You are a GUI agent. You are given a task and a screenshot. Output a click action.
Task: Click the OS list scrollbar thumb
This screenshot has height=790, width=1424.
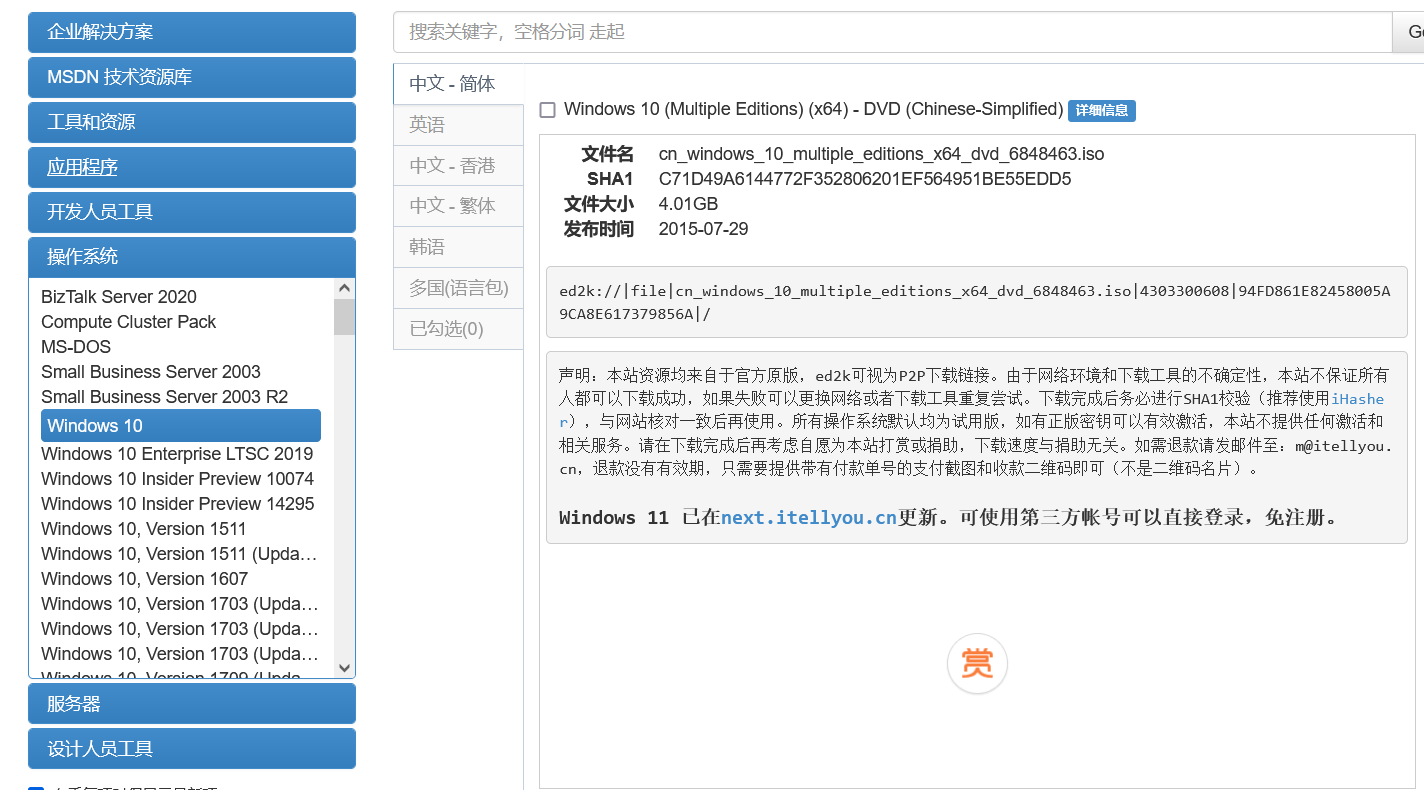345,317
